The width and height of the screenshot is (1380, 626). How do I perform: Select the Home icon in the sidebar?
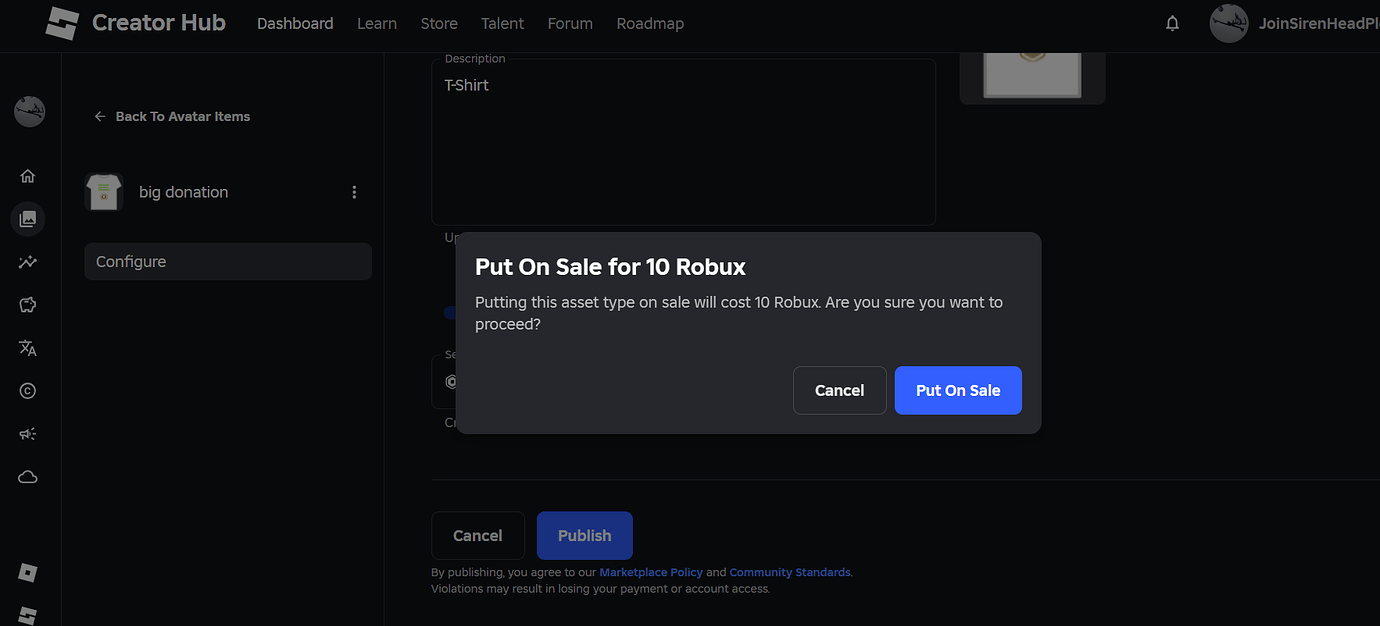point(28,175)
